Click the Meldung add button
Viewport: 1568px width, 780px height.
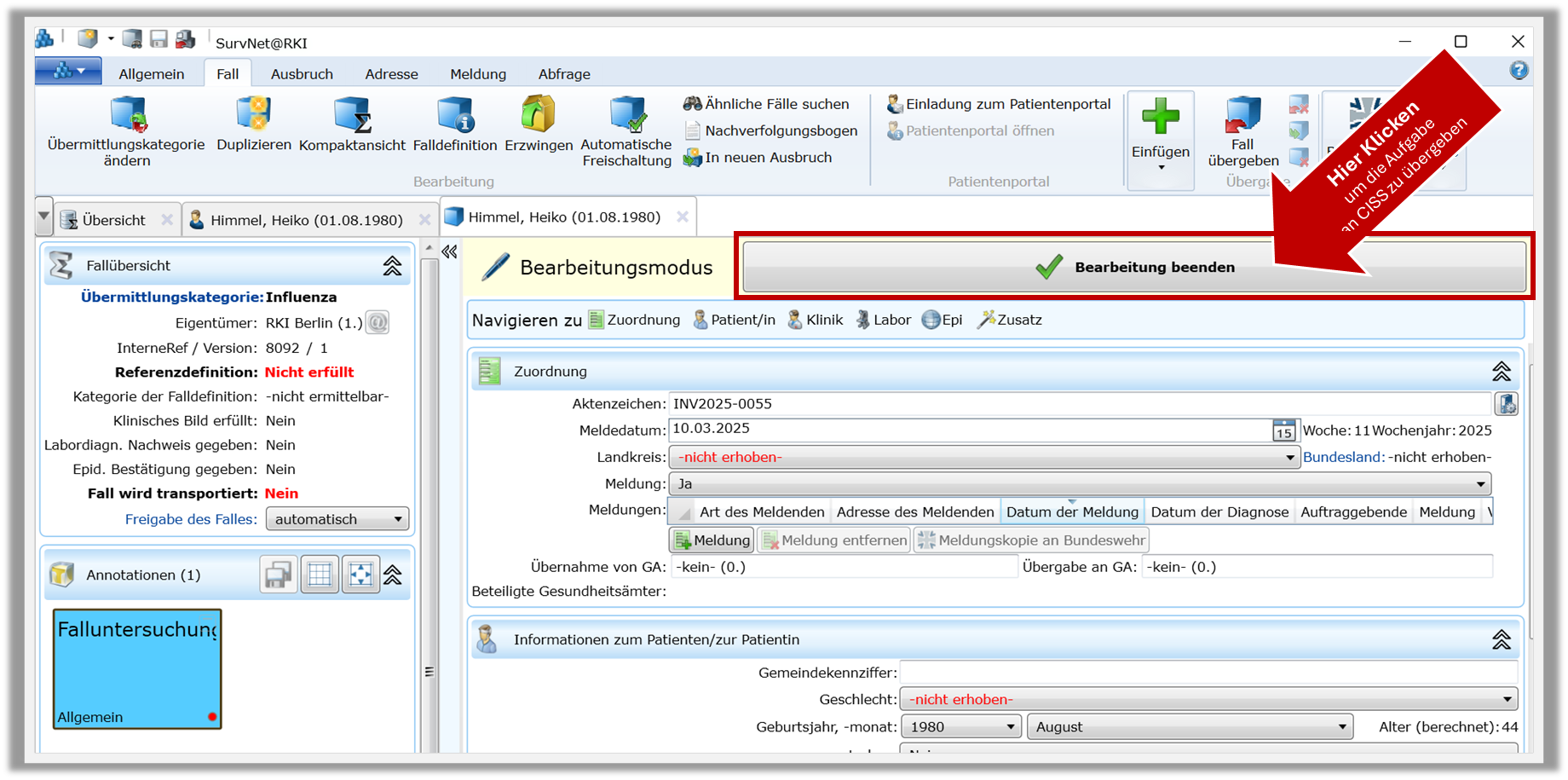(x=712, y=540)
